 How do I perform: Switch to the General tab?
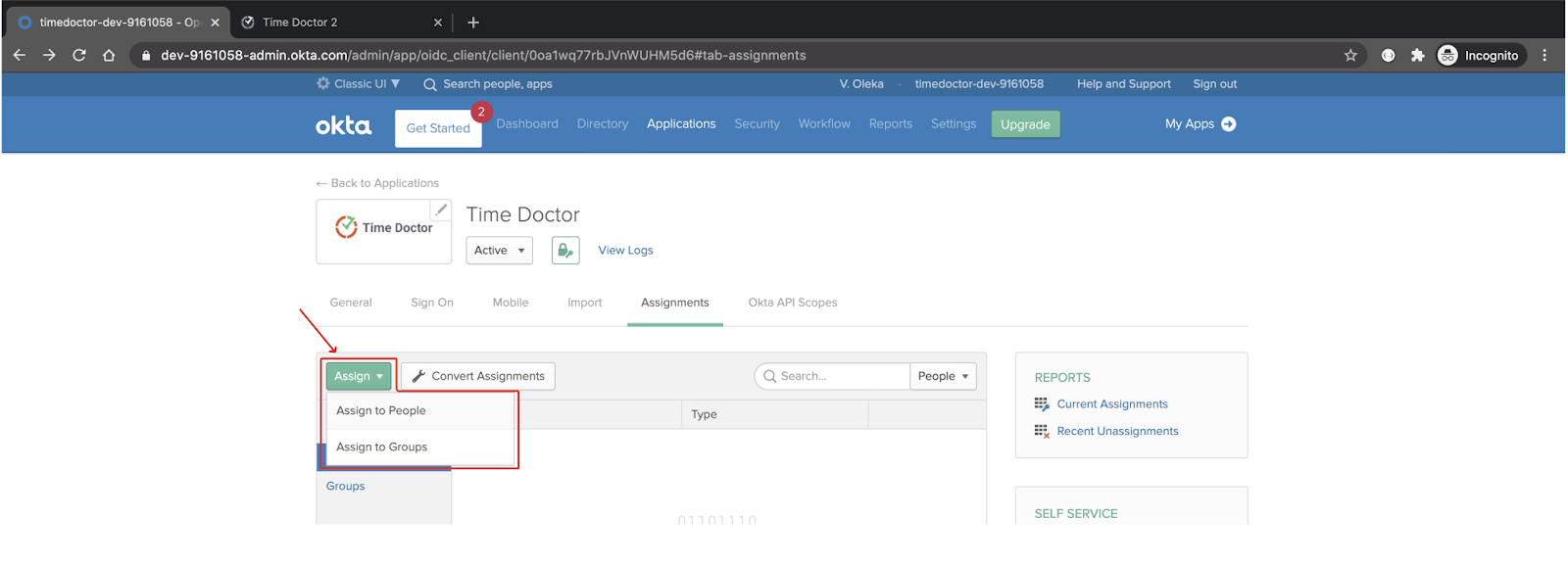pyautogui.click(x=351, y=303)
